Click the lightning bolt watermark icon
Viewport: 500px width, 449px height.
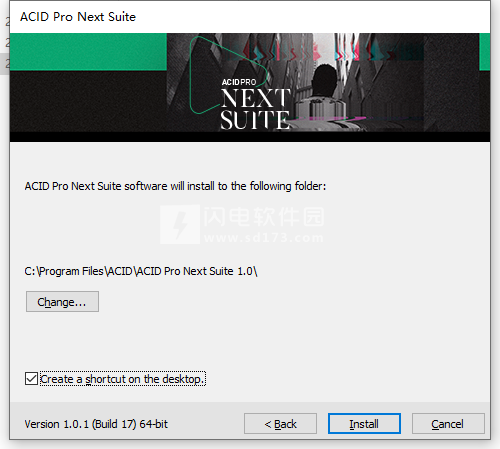[x=180, y=224]
